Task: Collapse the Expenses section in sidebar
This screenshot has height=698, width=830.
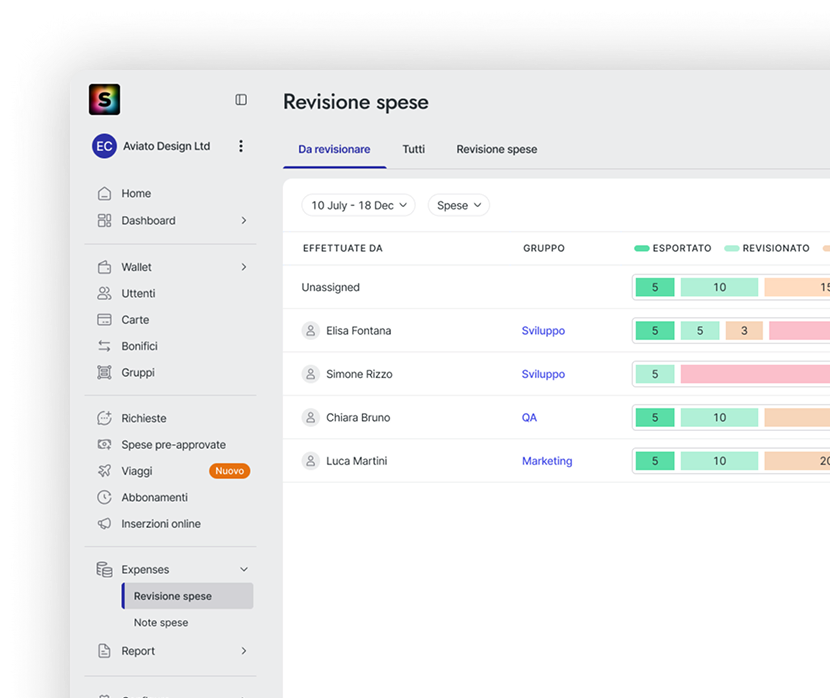Action: (x=244, y=570)
